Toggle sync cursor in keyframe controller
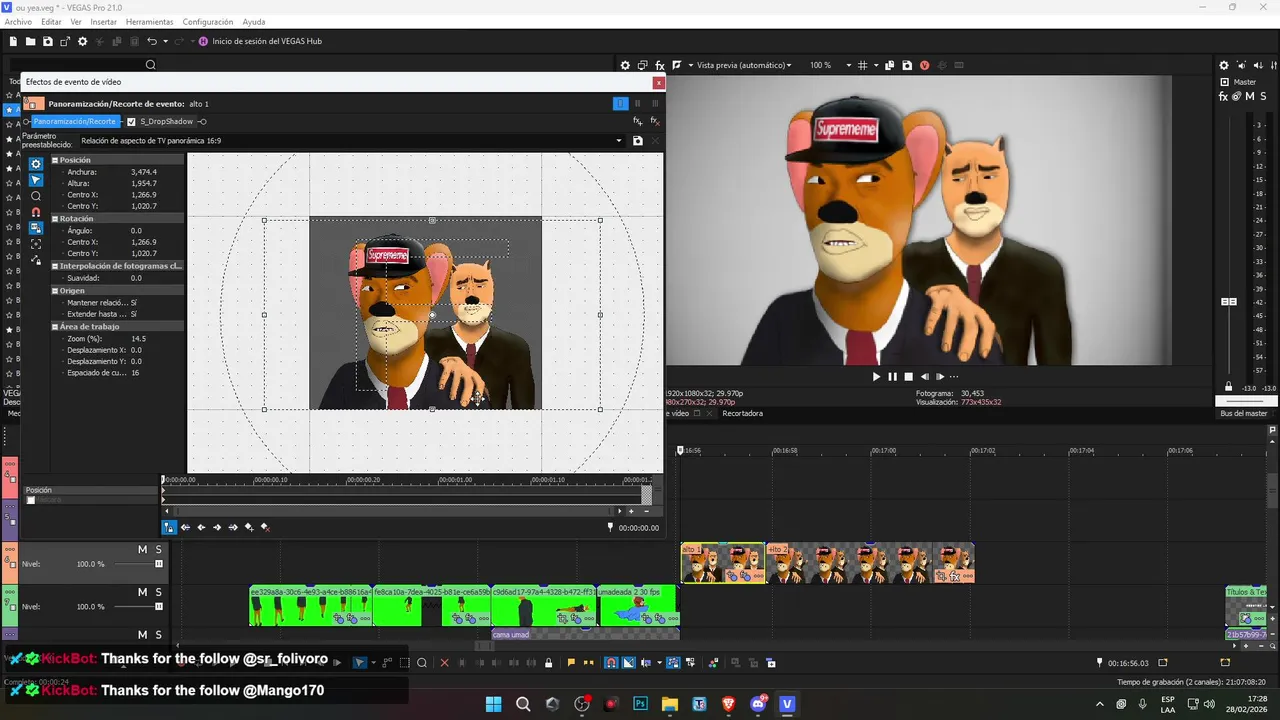 click(169, 527)
